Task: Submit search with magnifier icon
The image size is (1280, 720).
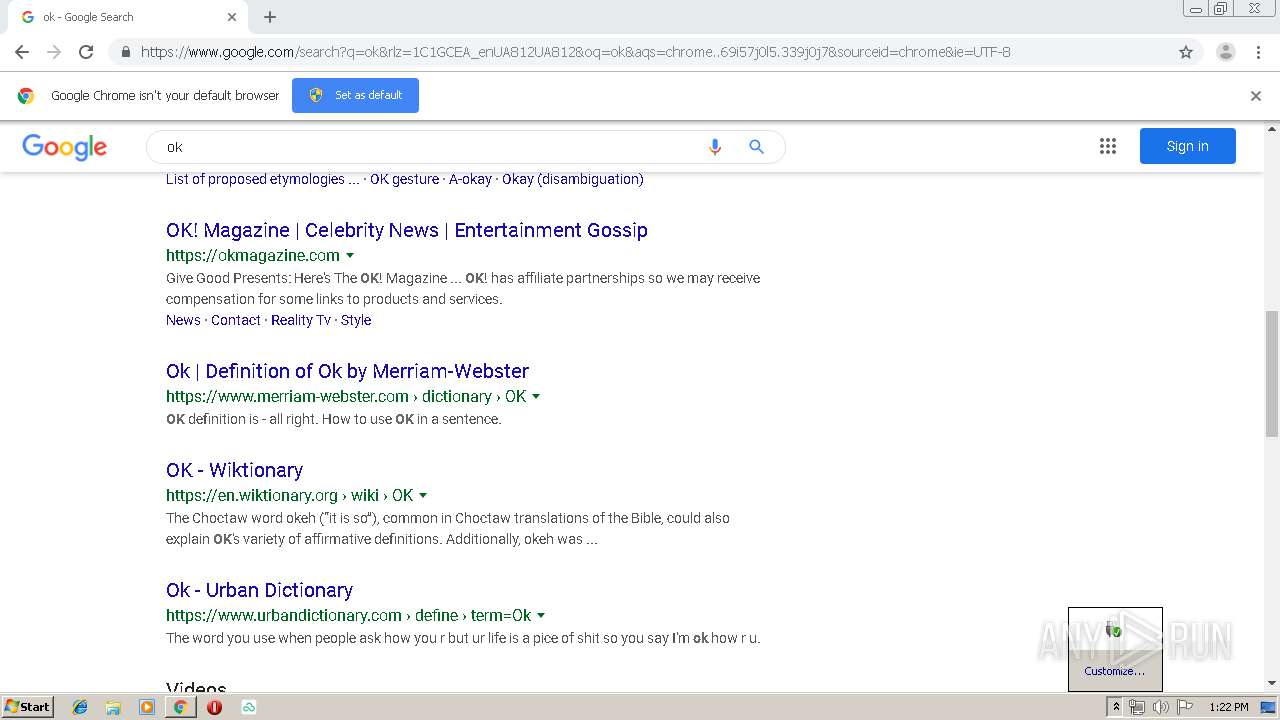Action: pos(756,147)
